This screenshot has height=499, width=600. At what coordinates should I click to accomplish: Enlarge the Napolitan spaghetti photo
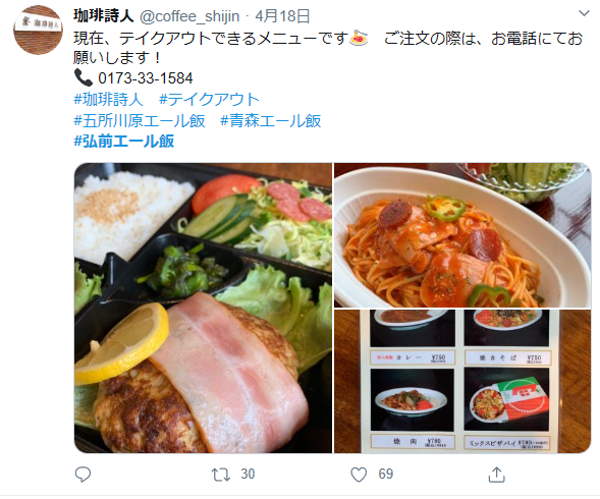tap(463, 235)
